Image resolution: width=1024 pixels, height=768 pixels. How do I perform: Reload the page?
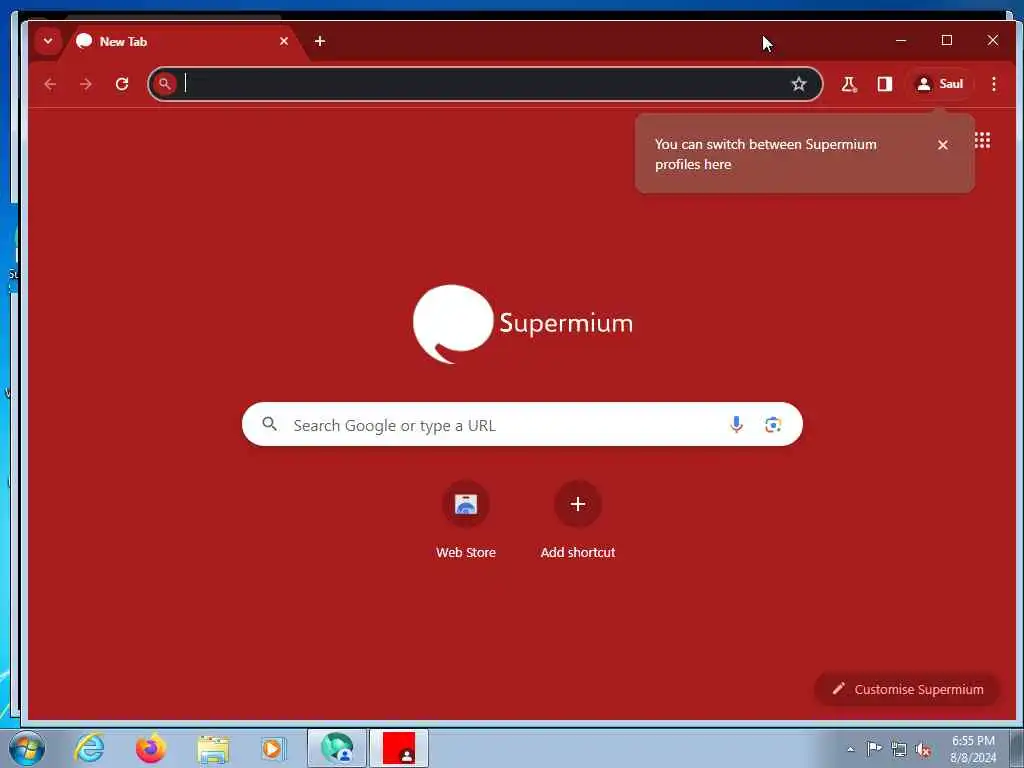click(121, 84)
